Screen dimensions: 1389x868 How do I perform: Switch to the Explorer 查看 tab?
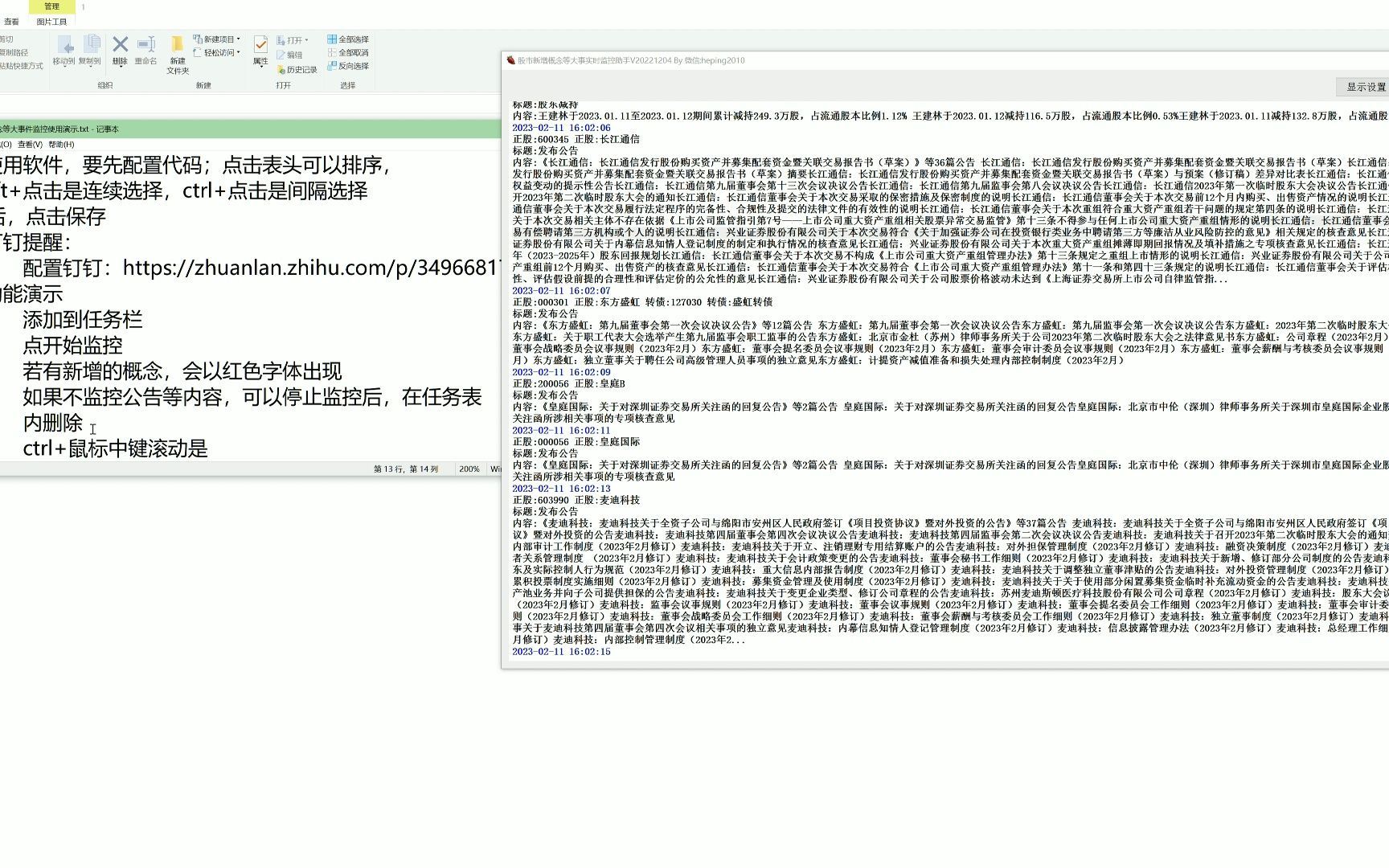pos(11,22)
